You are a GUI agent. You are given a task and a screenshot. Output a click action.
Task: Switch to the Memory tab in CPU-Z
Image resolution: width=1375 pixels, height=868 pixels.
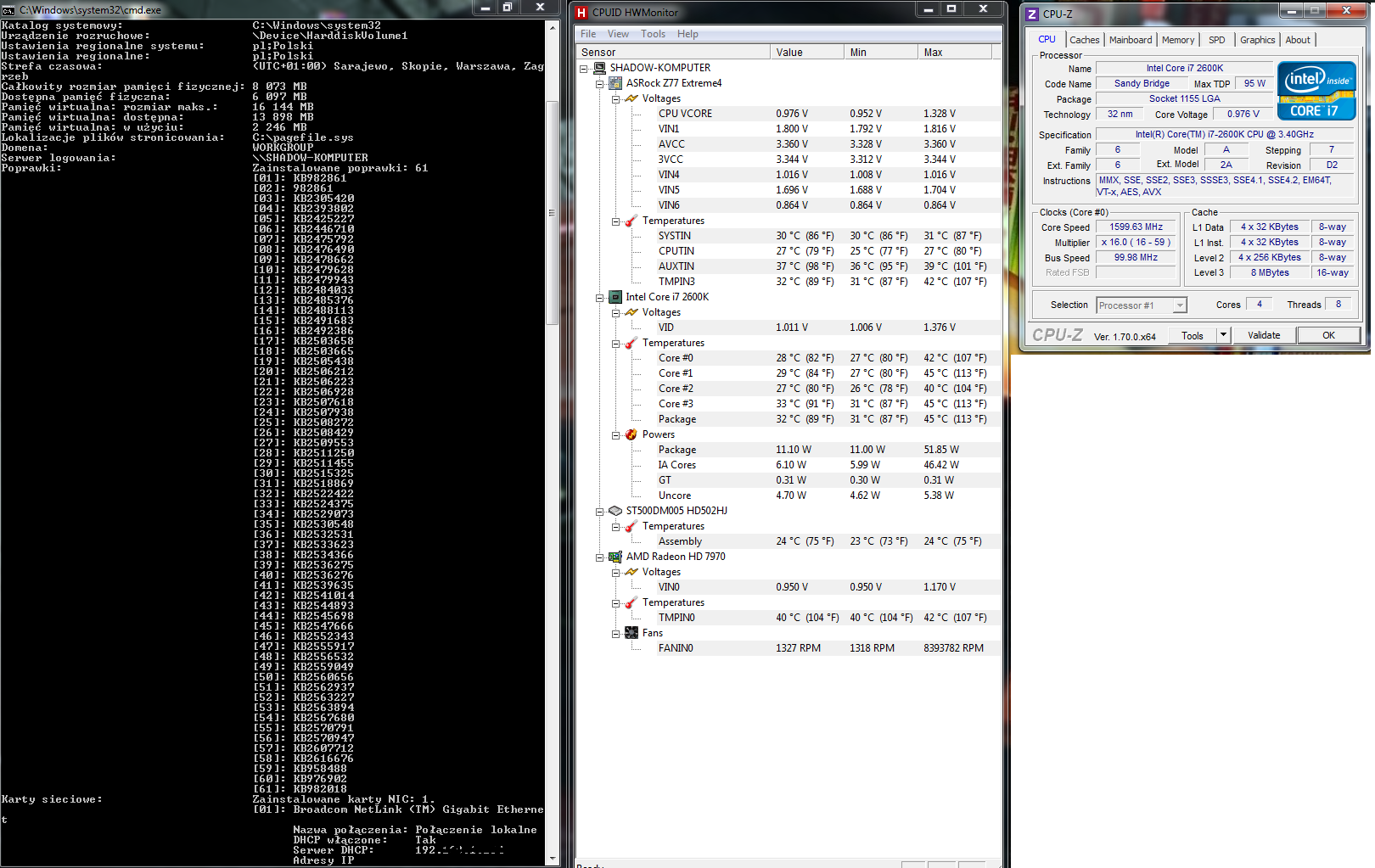(x=1178, y=40)
